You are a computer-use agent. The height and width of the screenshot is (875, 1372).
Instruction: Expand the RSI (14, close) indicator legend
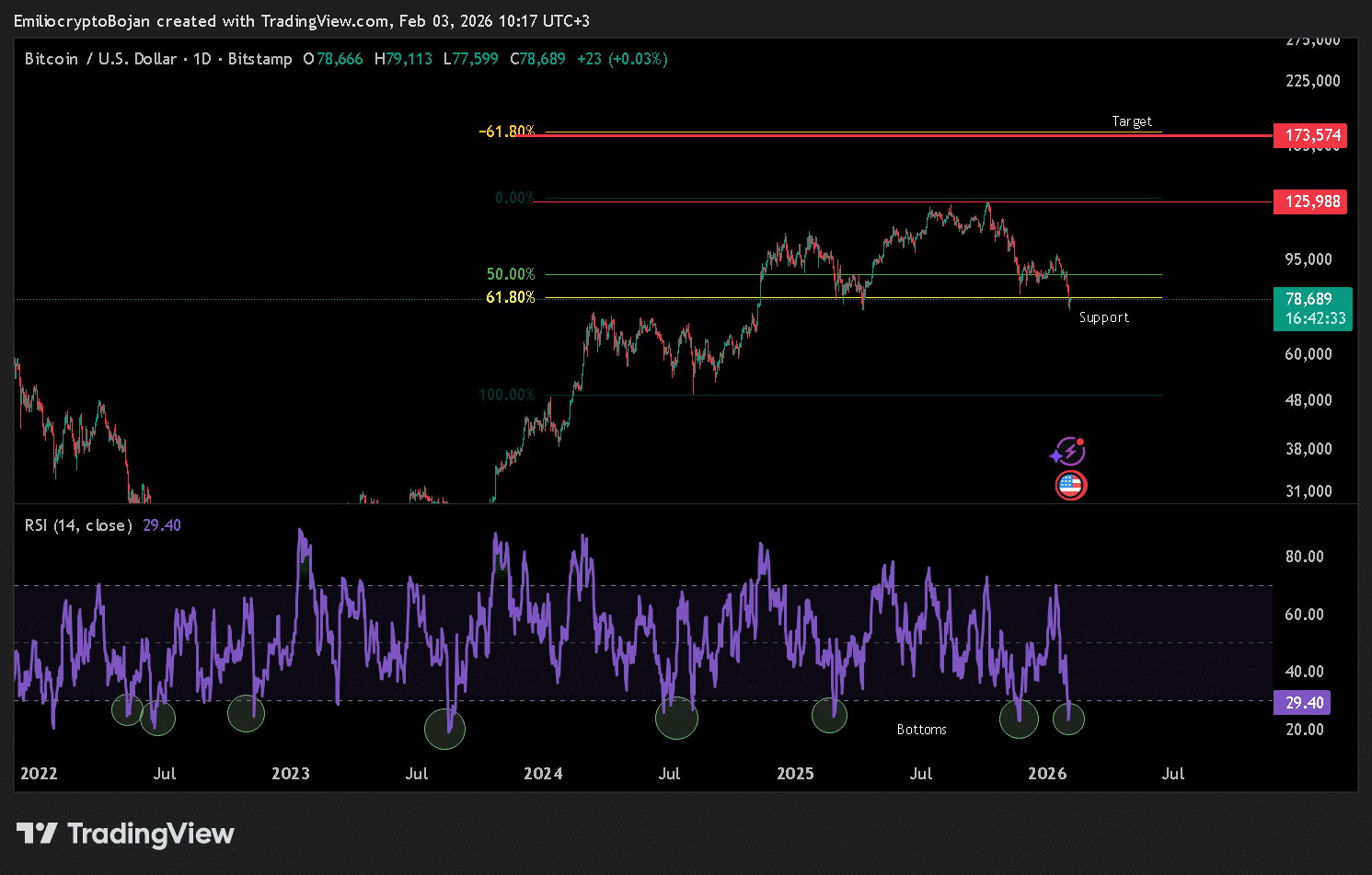77,524
